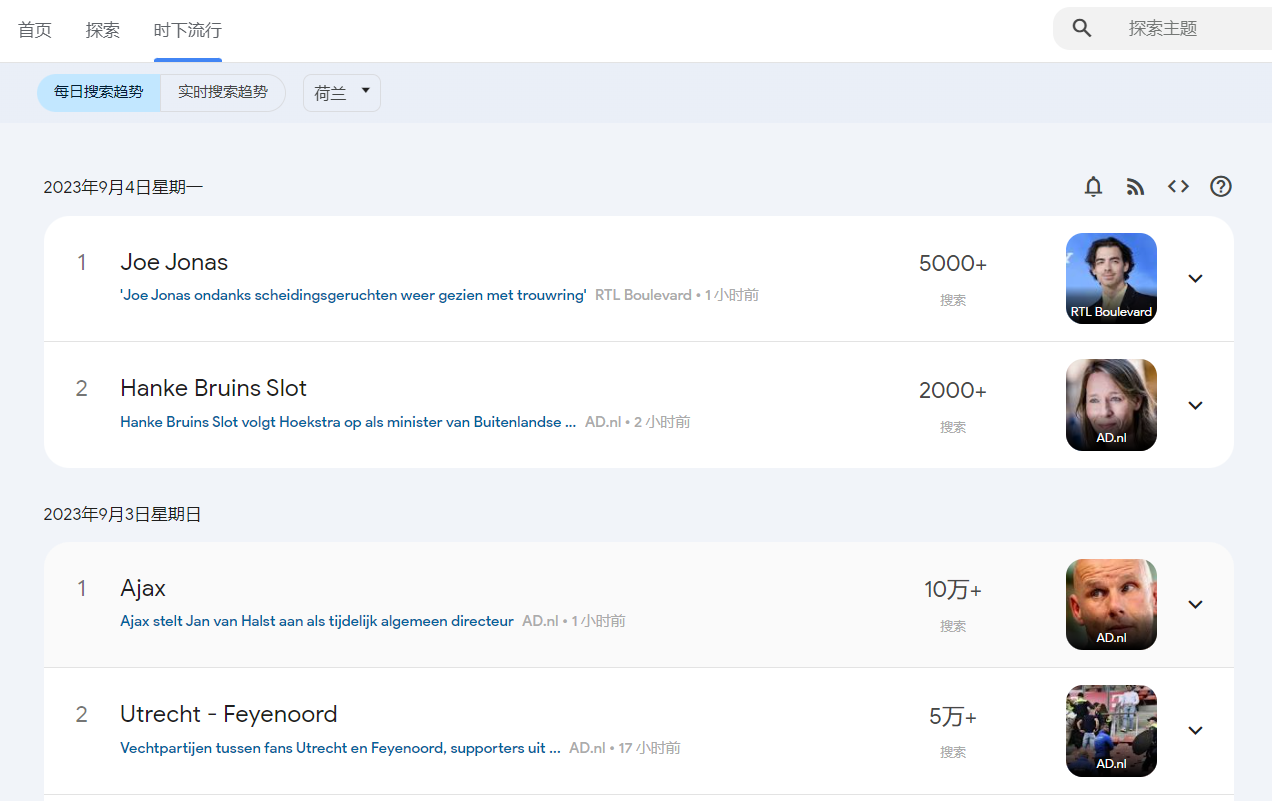Go to the 首页 tab
The image size is (1272, 801).
[35, 30]
